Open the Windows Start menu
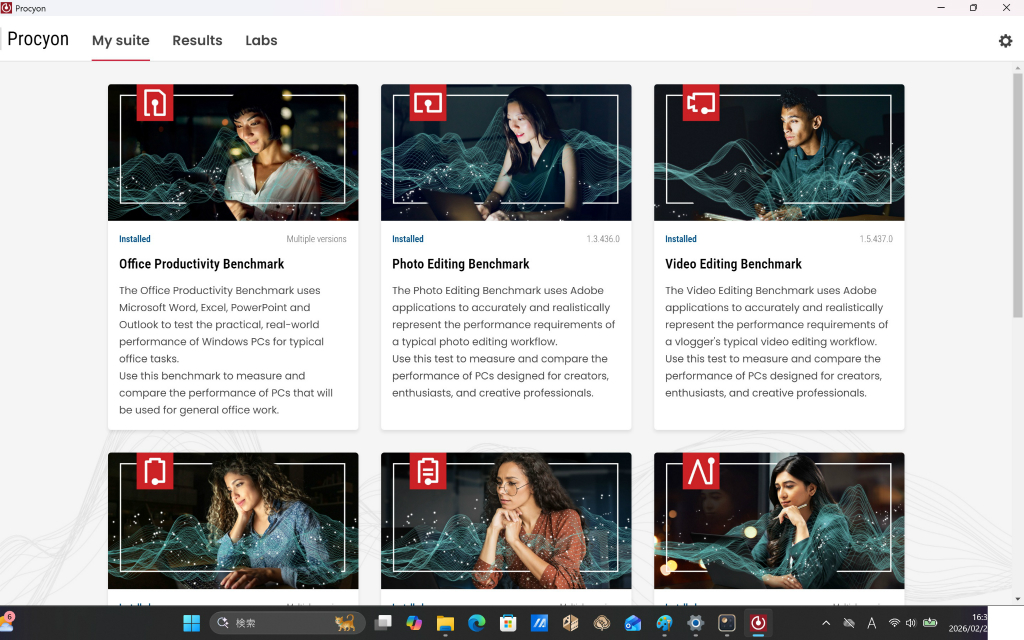The image size is (1024, 640). point(191,623)
